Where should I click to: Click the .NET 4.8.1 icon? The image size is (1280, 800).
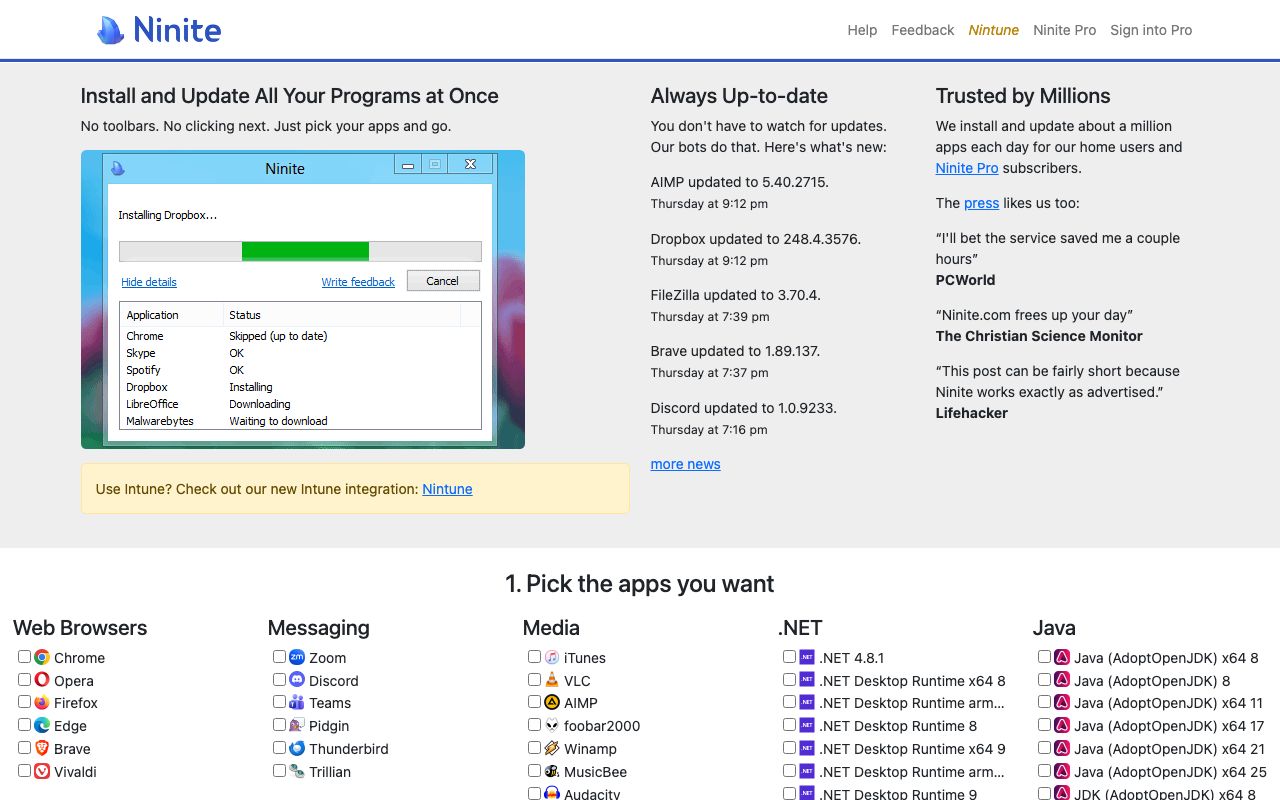807,657
